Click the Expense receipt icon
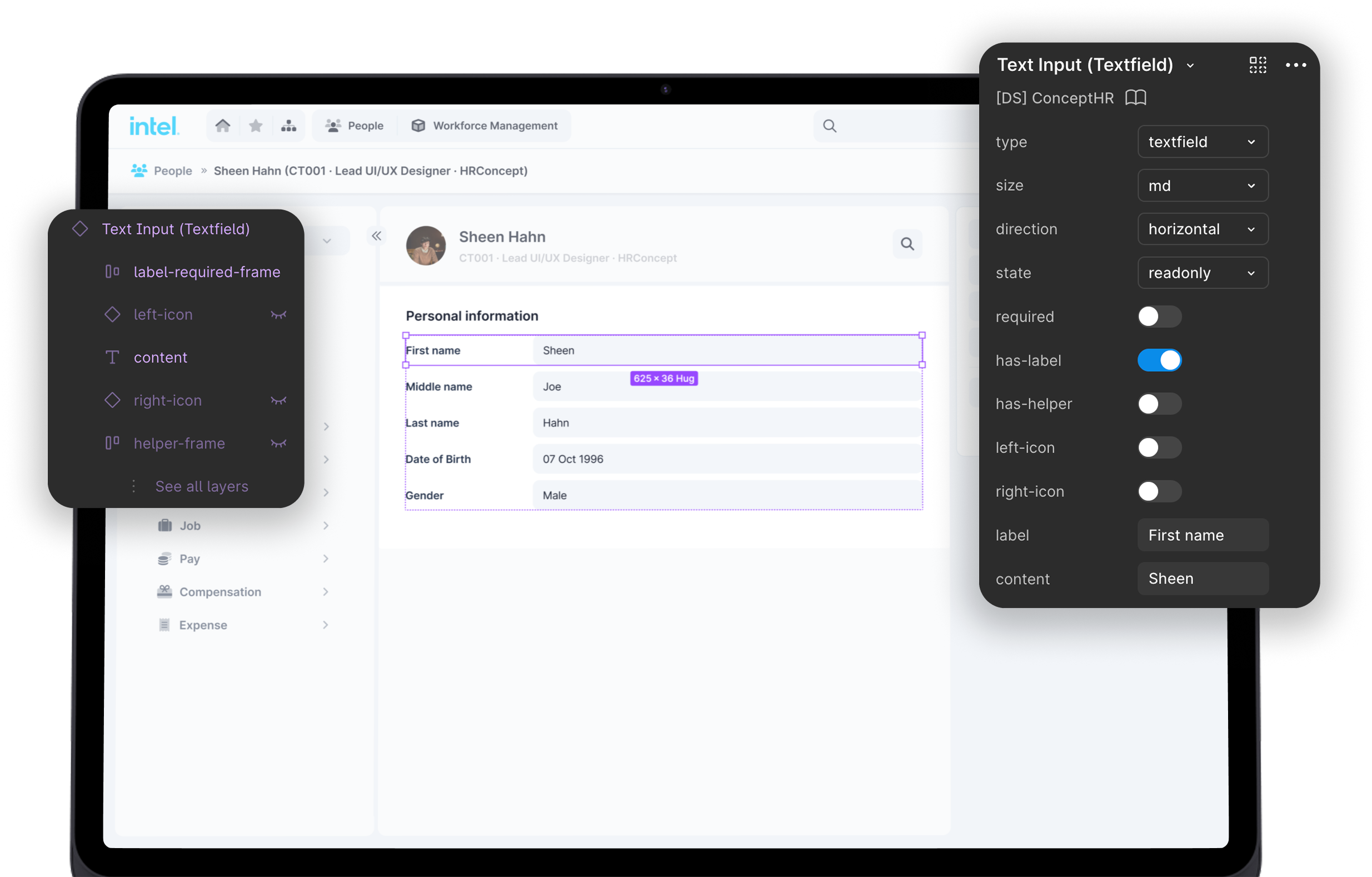 click(164, 625)
